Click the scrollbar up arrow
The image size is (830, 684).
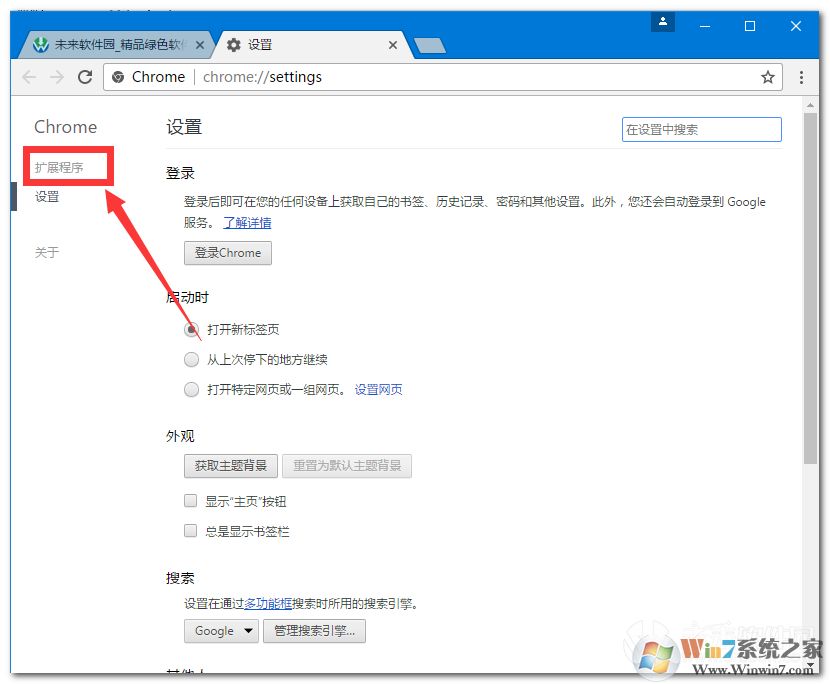click(810, 105)
